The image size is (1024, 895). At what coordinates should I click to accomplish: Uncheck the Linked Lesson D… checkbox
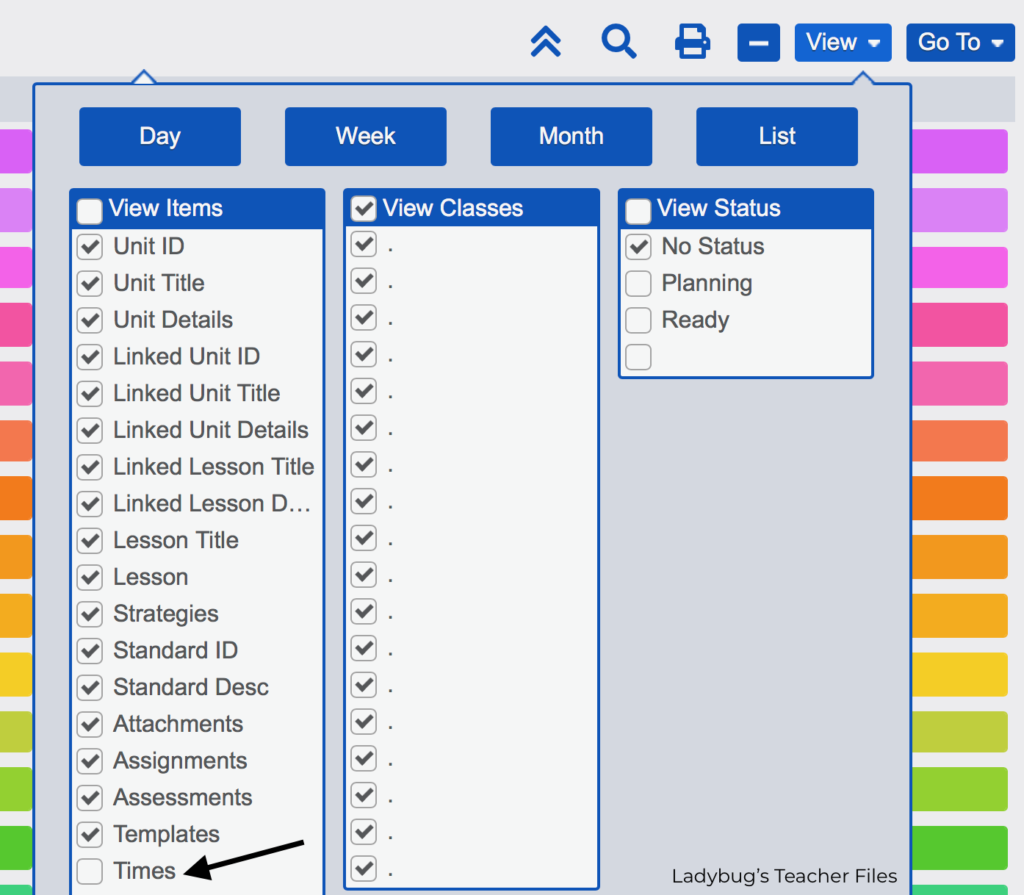coord(89,504)
